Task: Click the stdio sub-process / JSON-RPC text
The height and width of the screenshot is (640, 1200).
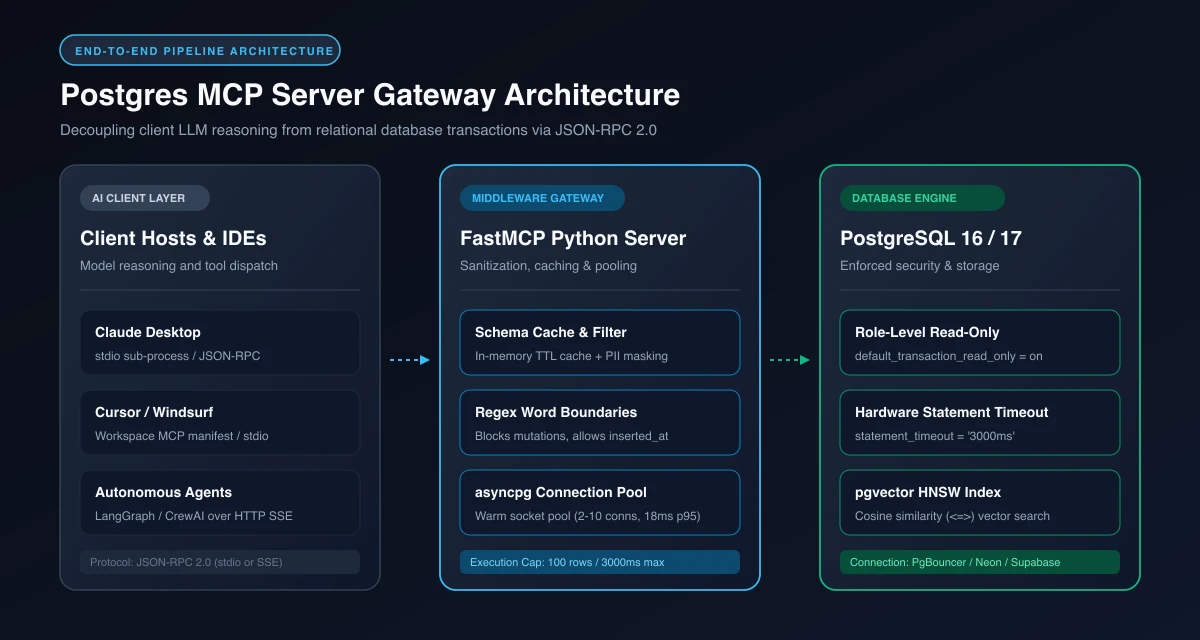Action: [x=178, y=356]
